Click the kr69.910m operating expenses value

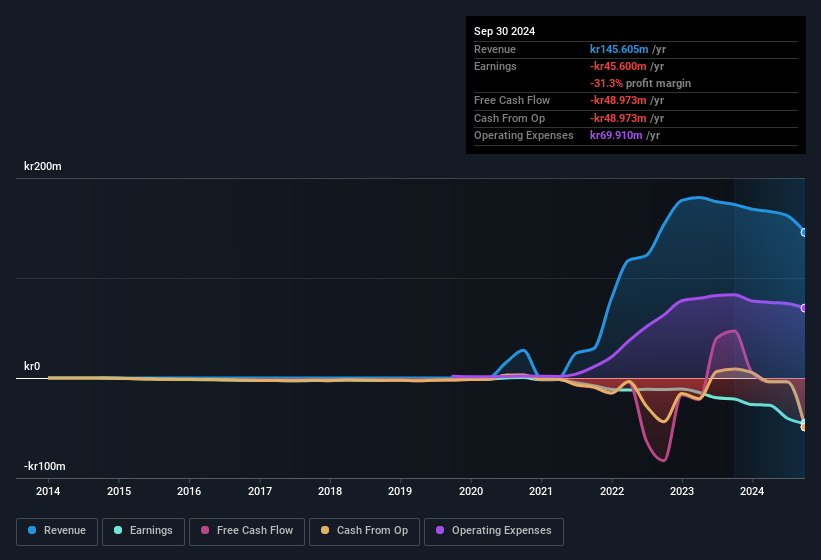(x=616, y=136)
